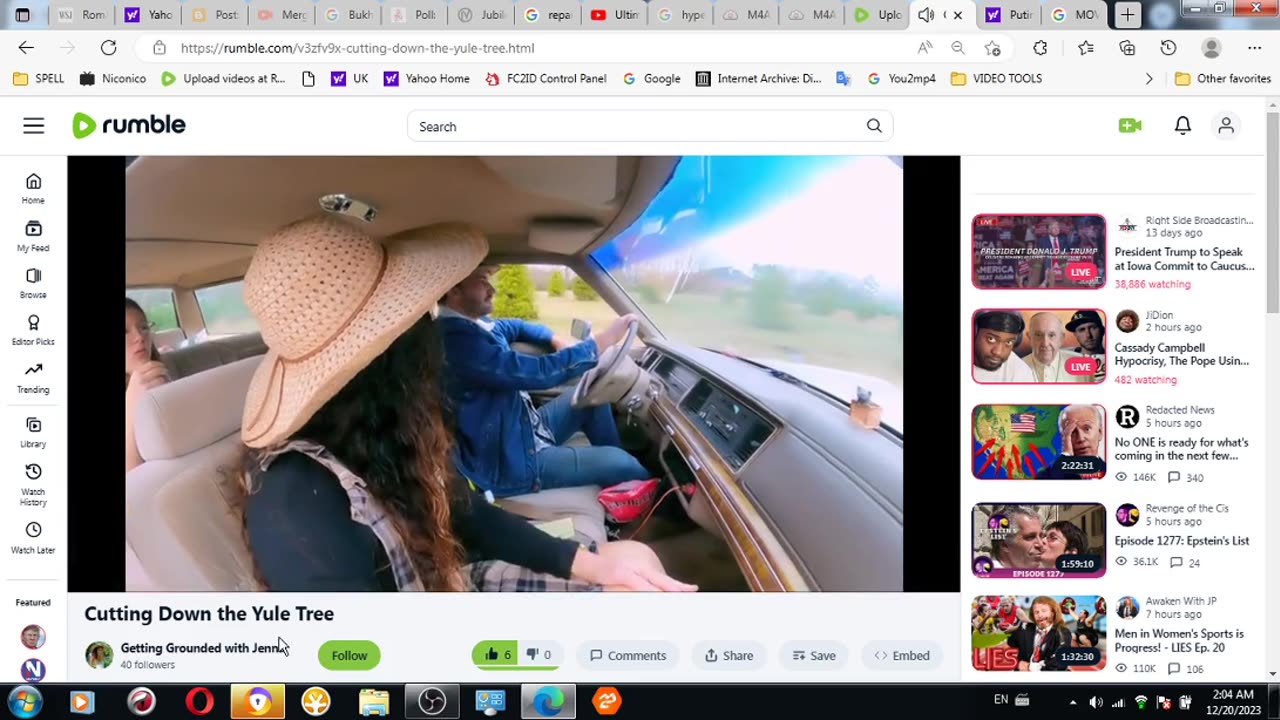Open the Opera icon in the taskbar
Viewport: 1280px width, 720px height.
point(199,702)
